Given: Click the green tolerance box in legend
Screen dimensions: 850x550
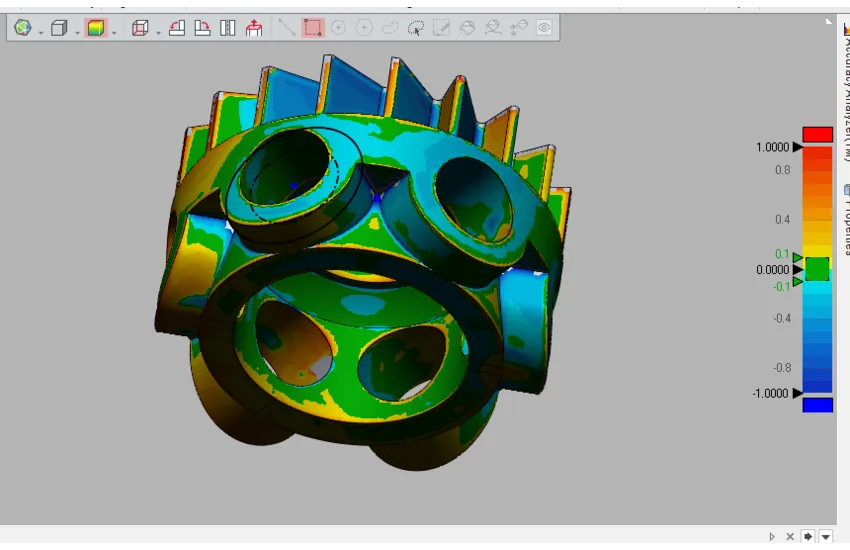Looking at the screenshot, I should pyautogui.click(x=817, y=269).
